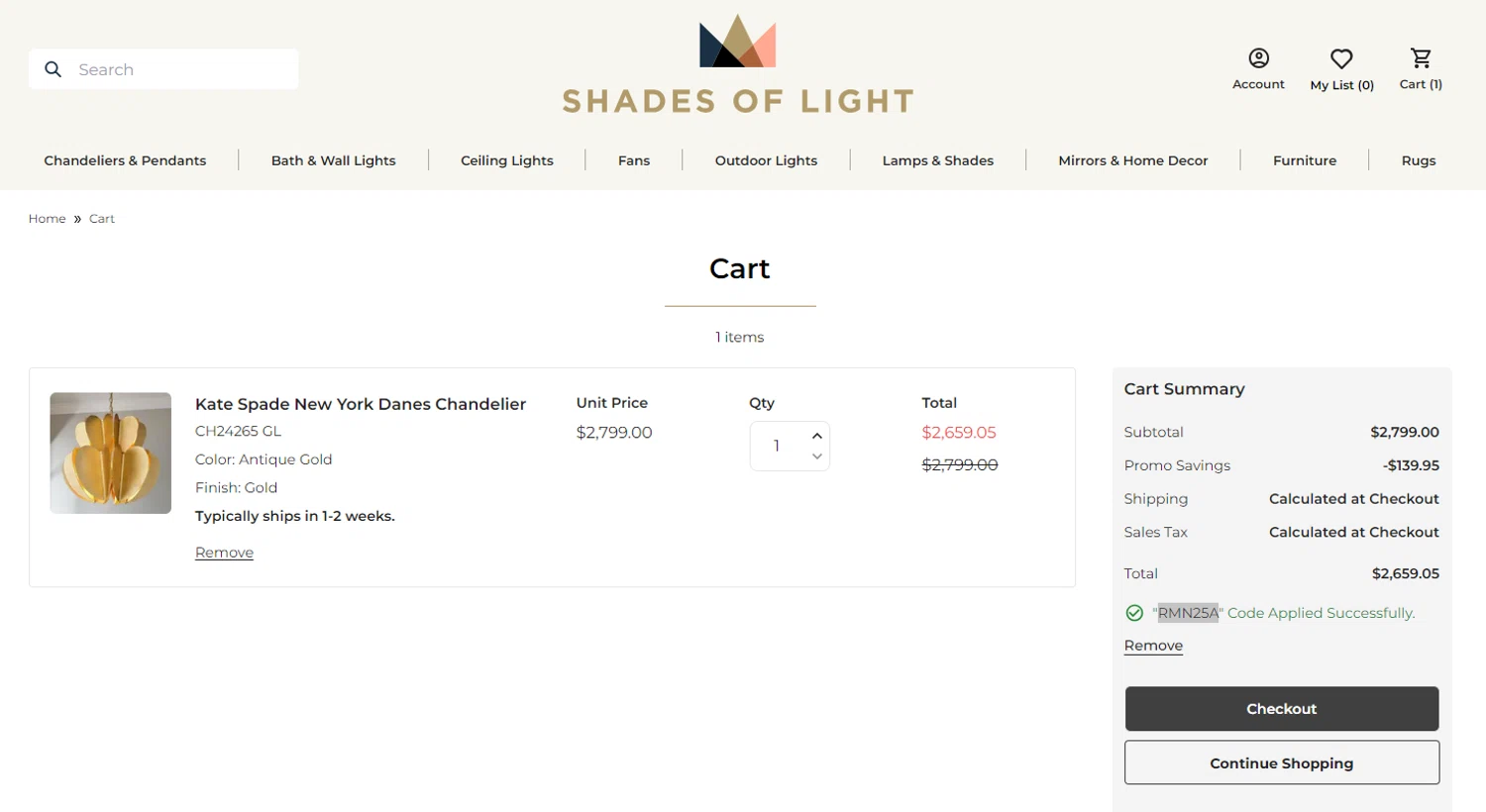The image size is (1486, 812).
Task: Open the Rugs menu
Action: [1419, 160]
